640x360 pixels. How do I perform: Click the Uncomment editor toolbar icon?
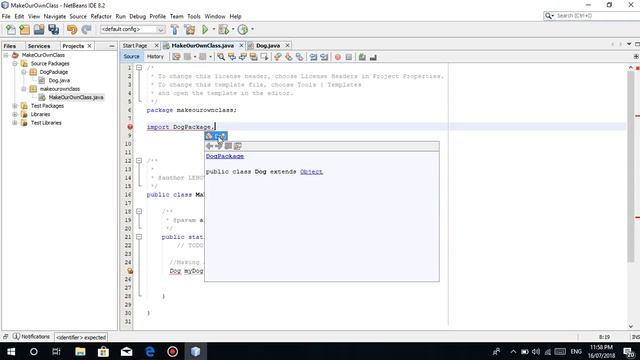(x=373, y=57)
